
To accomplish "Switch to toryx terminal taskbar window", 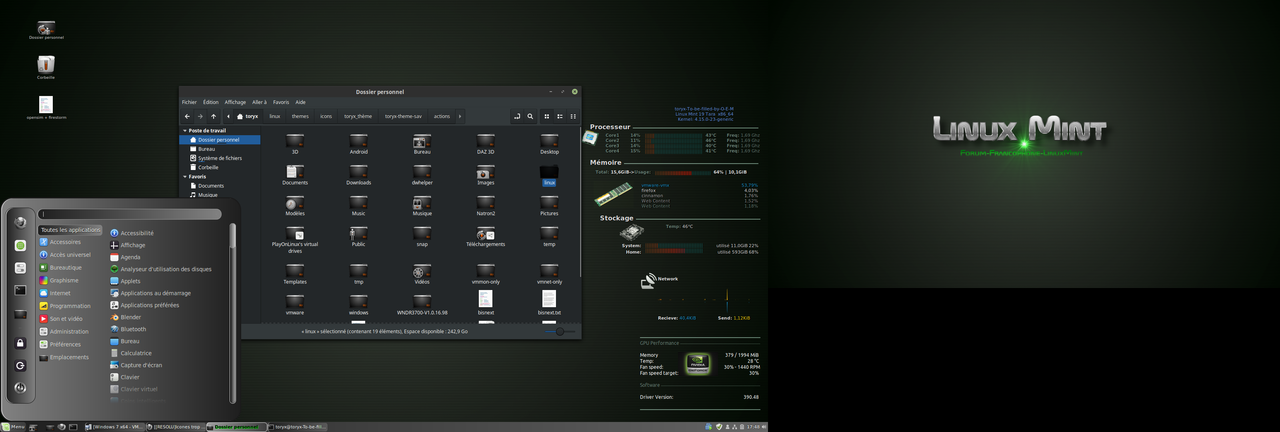I will [x=299, y=427].
